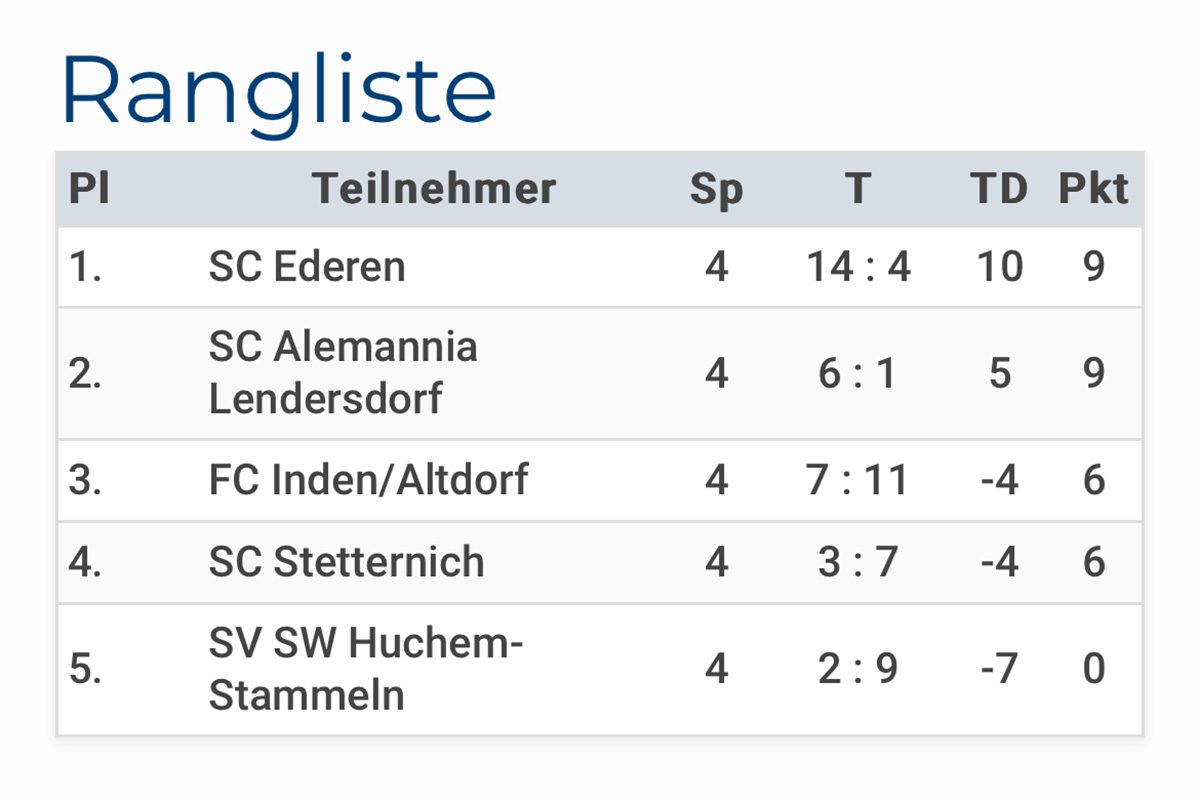The image size is (1200, 800).
Task: Click the 14 : 4 goals cell
Action: click(x=858, y=267)
